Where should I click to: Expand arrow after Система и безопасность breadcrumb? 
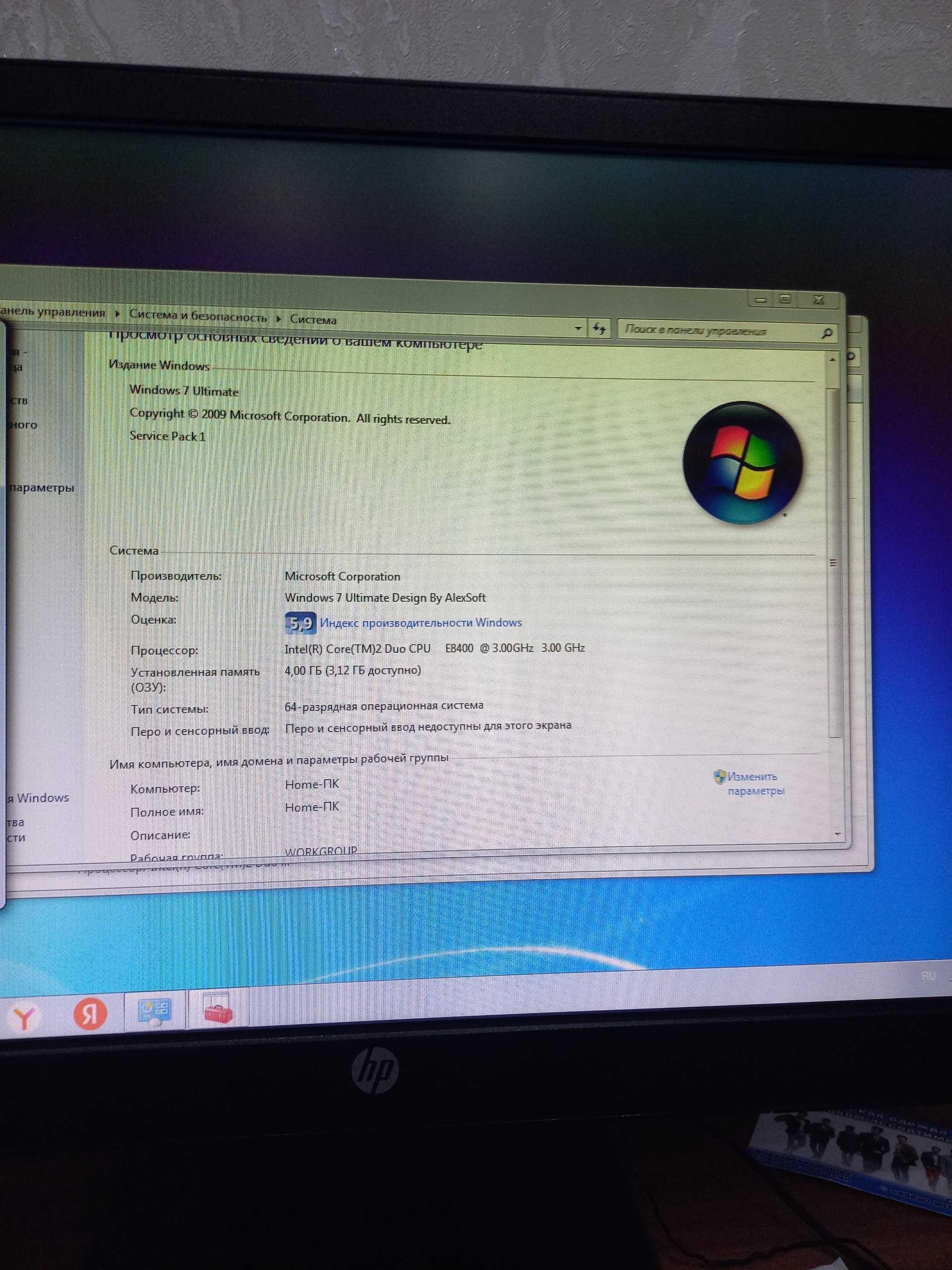(278, 318)
